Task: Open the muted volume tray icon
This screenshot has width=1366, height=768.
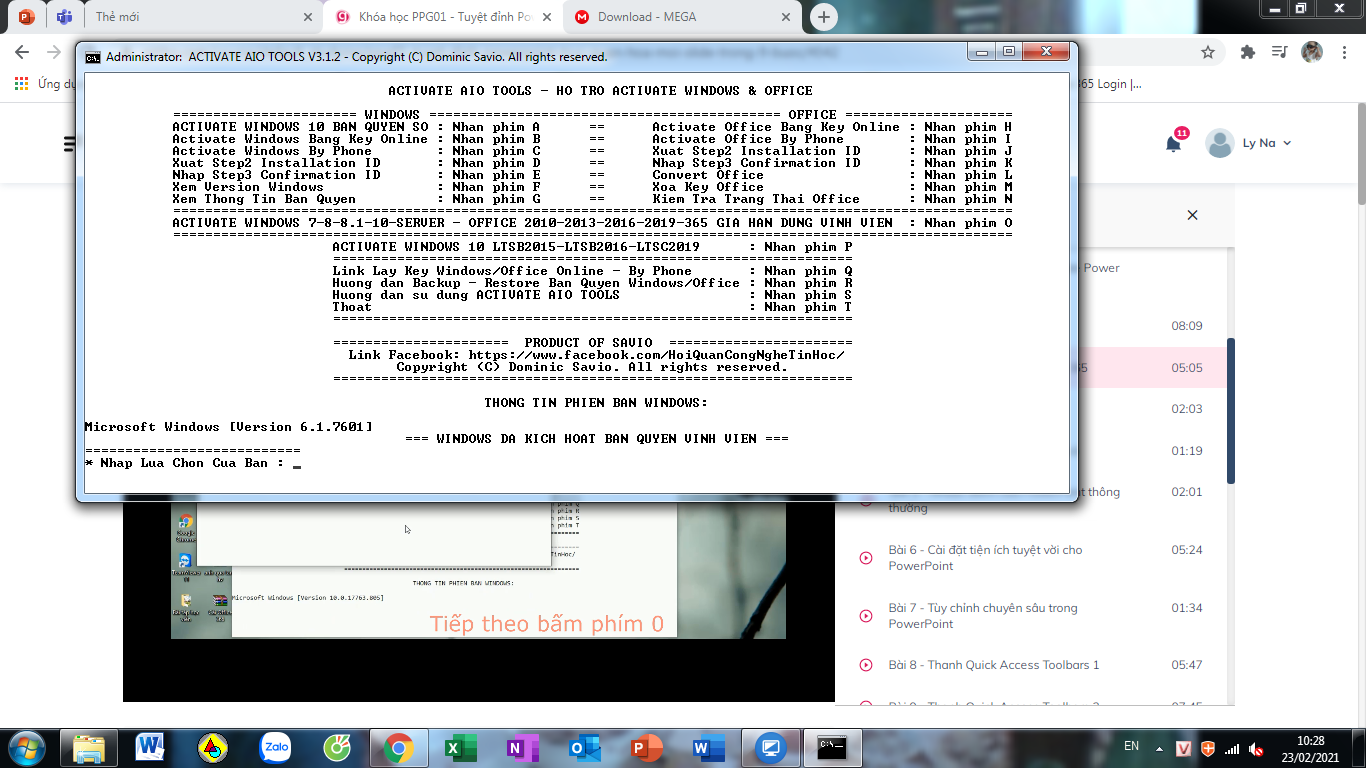Action: tap(1257, 748)
